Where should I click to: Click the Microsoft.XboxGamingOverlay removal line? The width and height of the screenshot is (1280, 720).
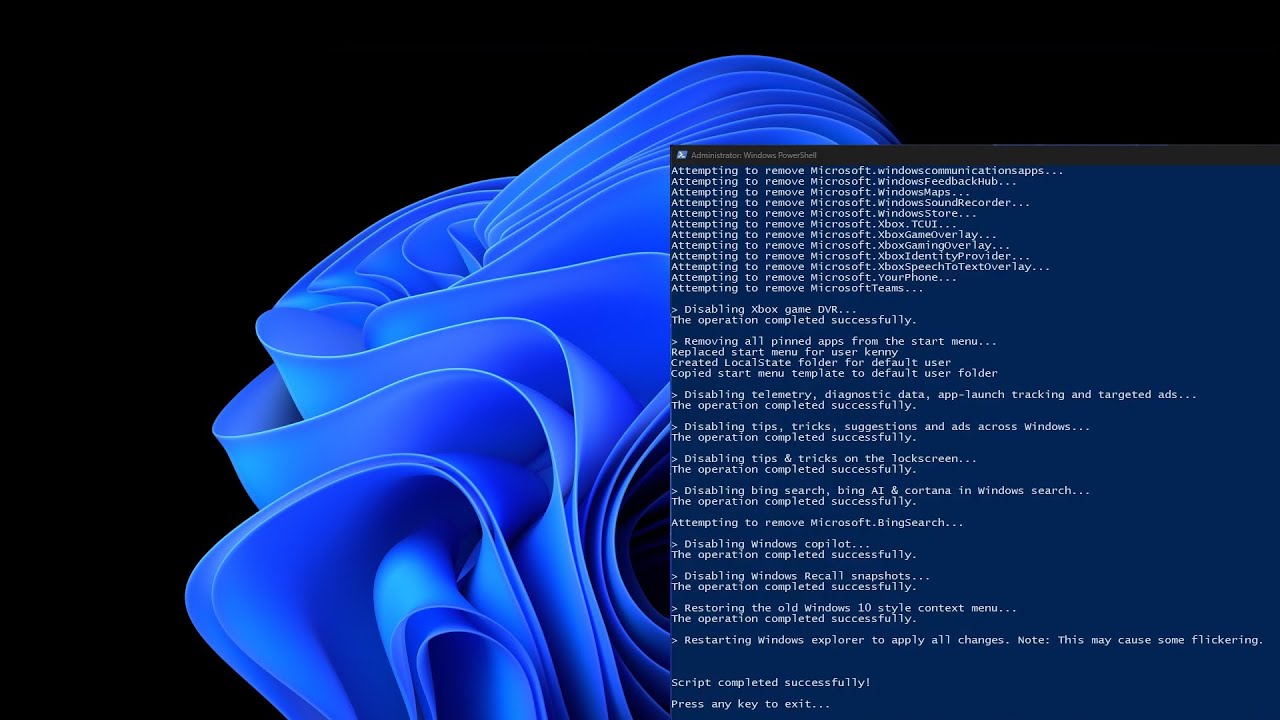pos(841,246)
